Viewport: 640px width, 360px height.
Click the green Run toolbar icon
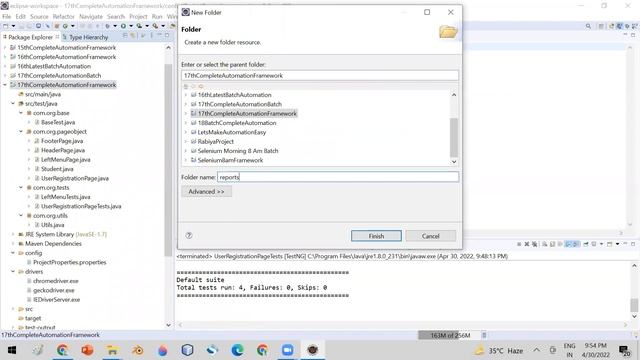(x=123, y=26)
